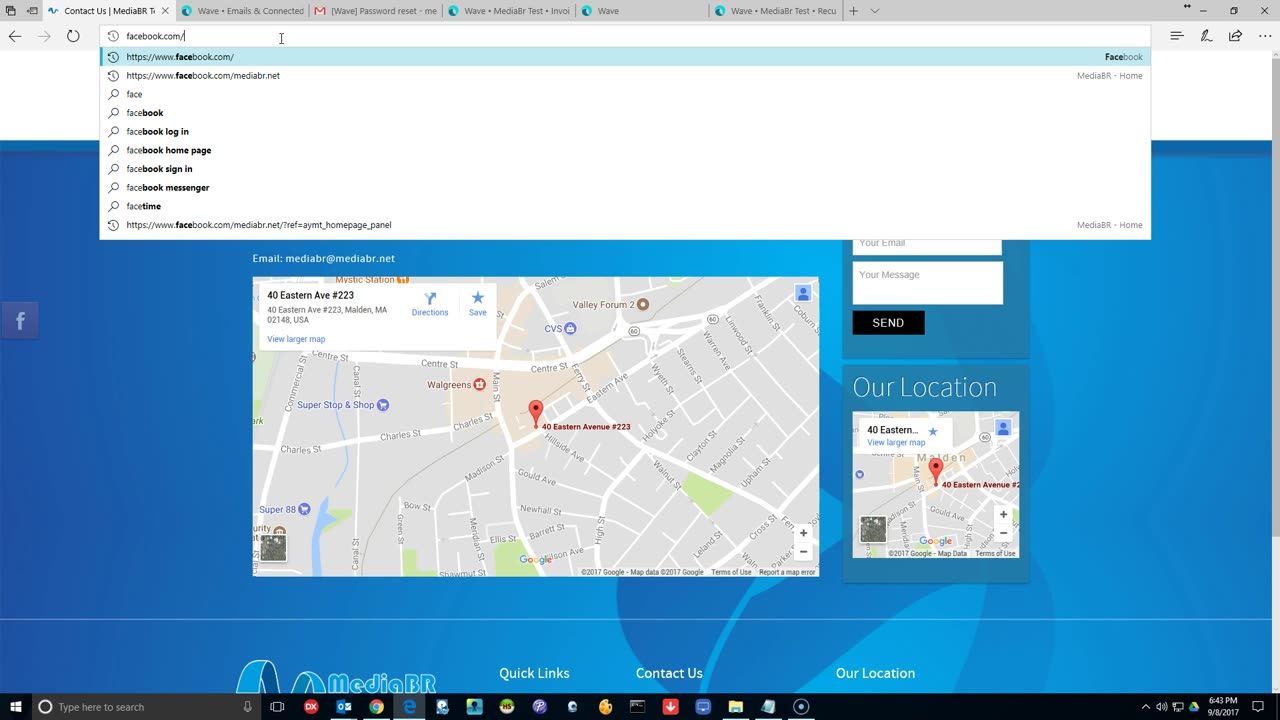
Task: Switch to the Wave MediaBr Test Invoi tab
Action: pos(508,11)
